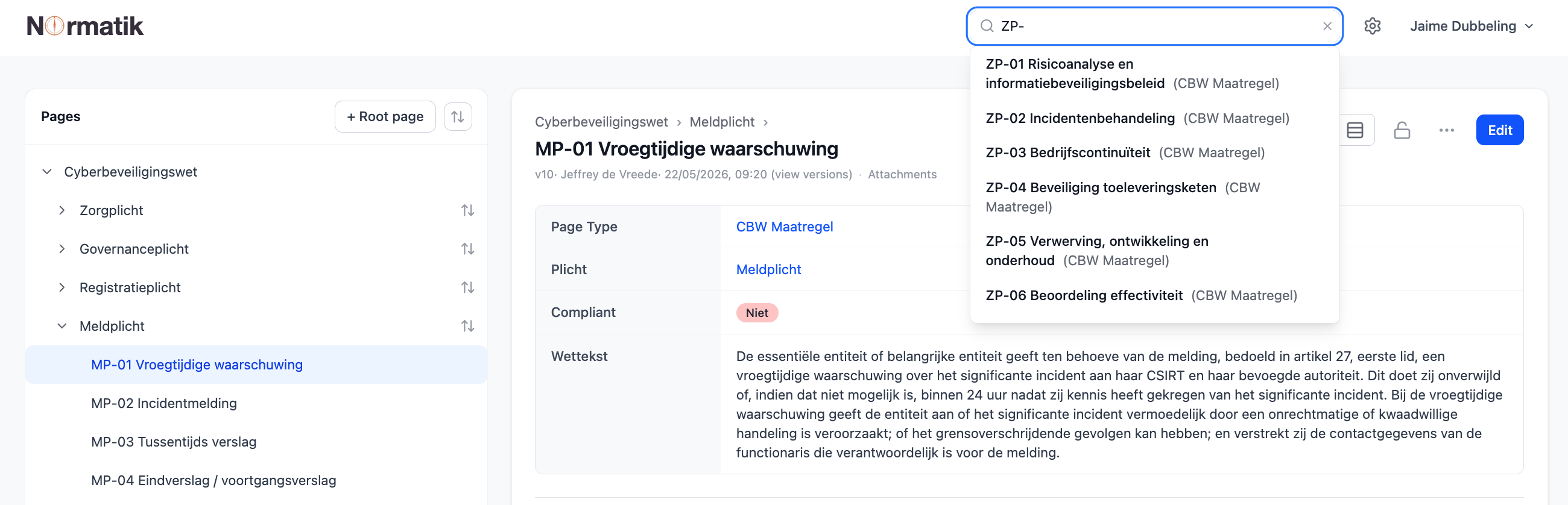1568x505 pixels.
Task: Click the search magnifier icon
Action: (x=987, y=26)
